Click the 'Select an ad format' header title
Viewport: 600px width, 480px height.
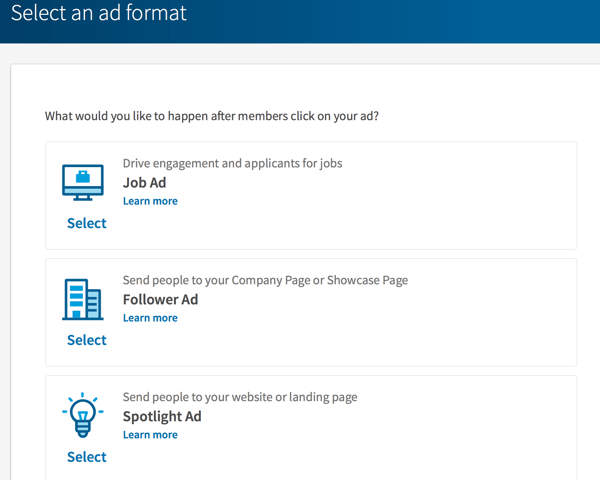(x=99, y=13)
